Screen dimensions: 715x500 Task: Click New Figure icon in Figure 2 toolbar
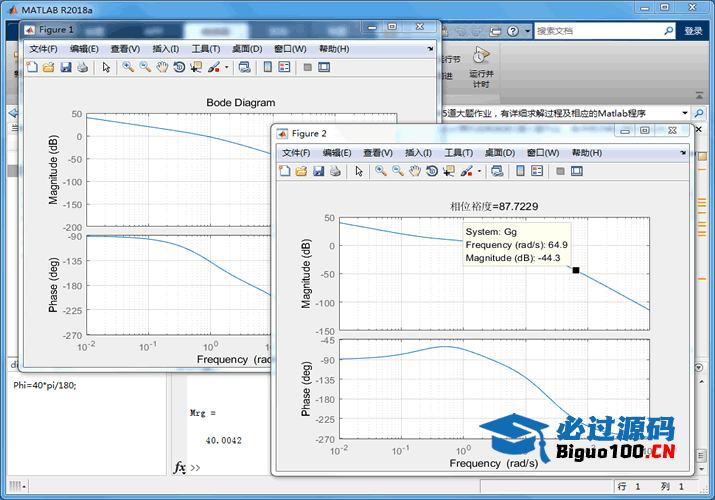[x=285, y=171]
